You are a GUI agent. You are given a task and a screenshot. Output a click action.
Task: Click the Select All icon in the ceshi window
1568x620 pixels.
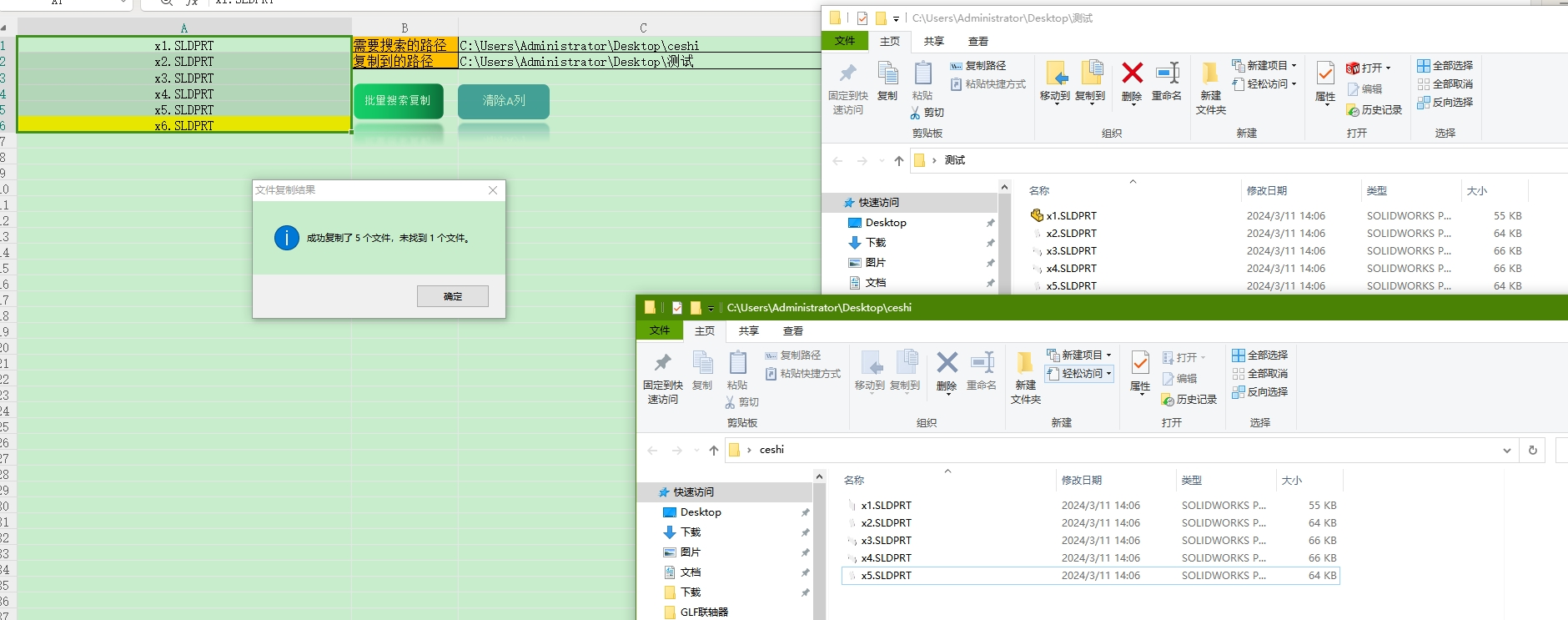coord(1239,355)
